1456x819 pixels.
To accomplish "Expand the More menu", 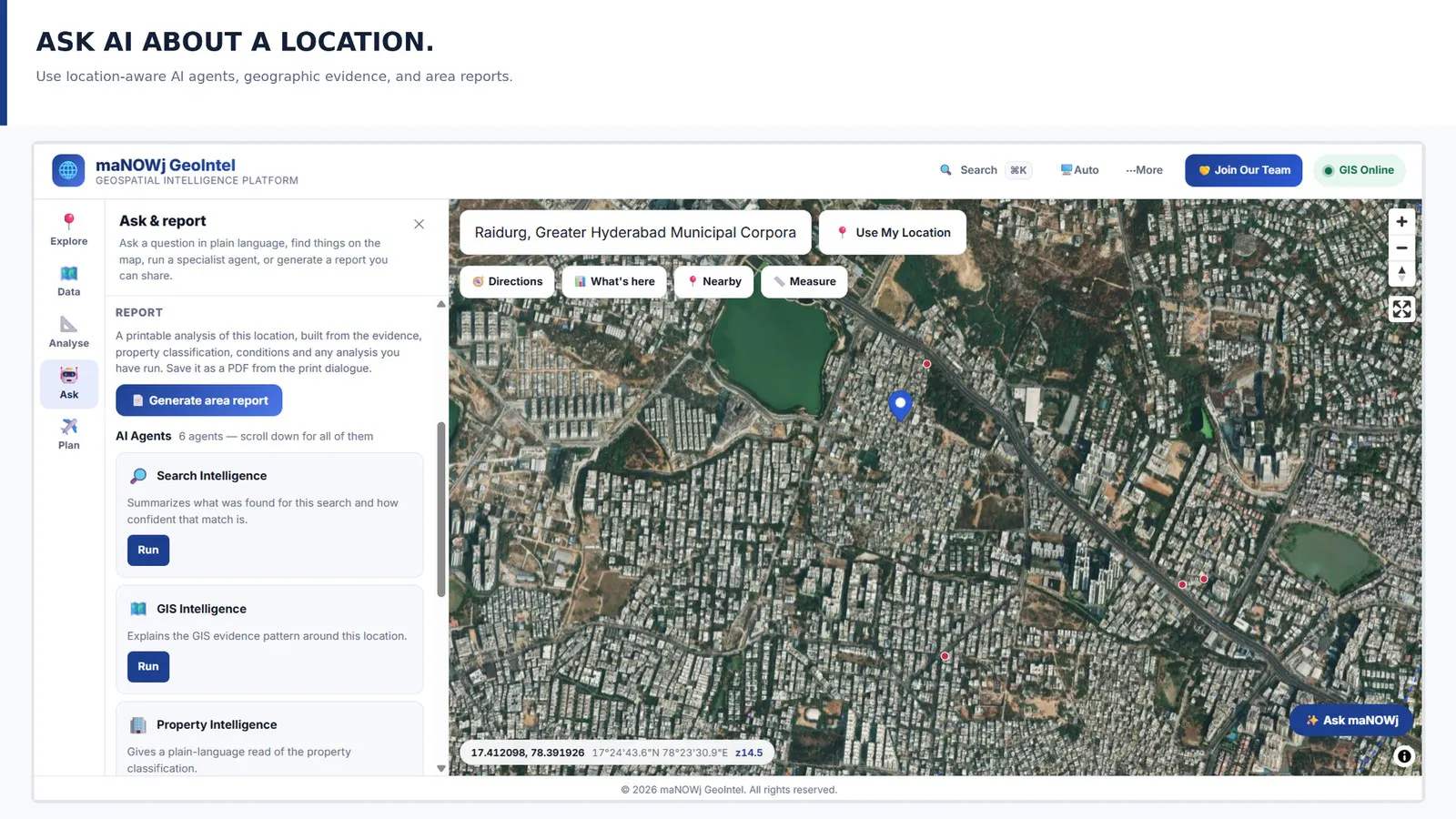I will tap(1144, 170).
